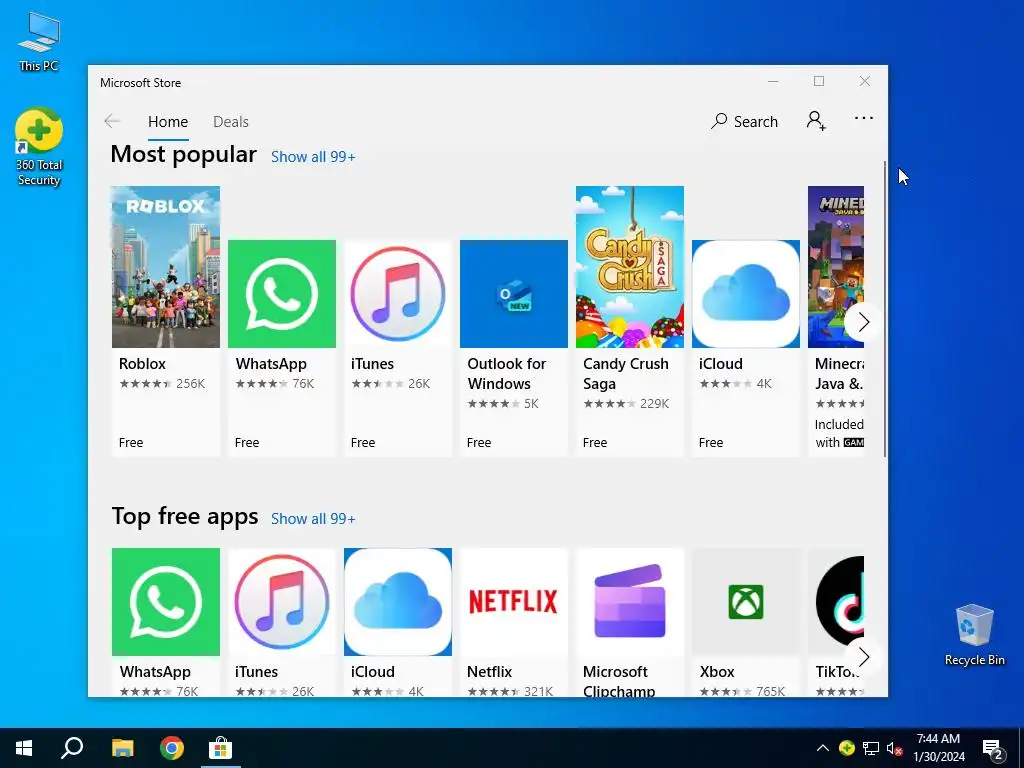Show all 99+ Top free apps
Image resolution: width=1024 pixels, height=768 pixels.
[313, 519]
